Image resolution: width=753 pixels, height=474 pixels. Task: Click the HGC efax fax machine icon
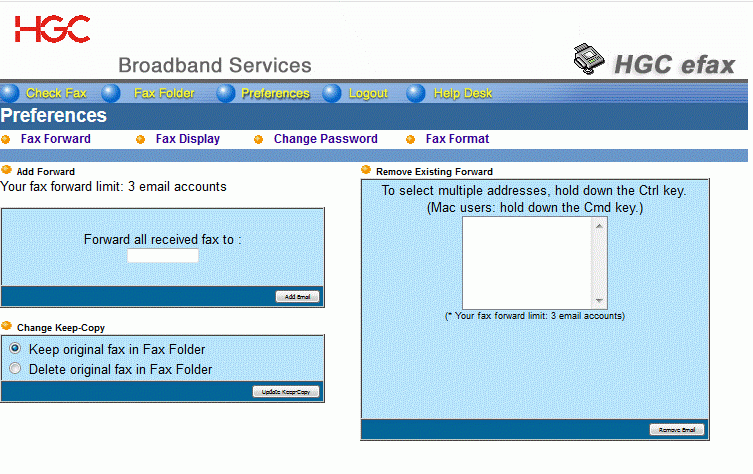click(x=589, y=59)
